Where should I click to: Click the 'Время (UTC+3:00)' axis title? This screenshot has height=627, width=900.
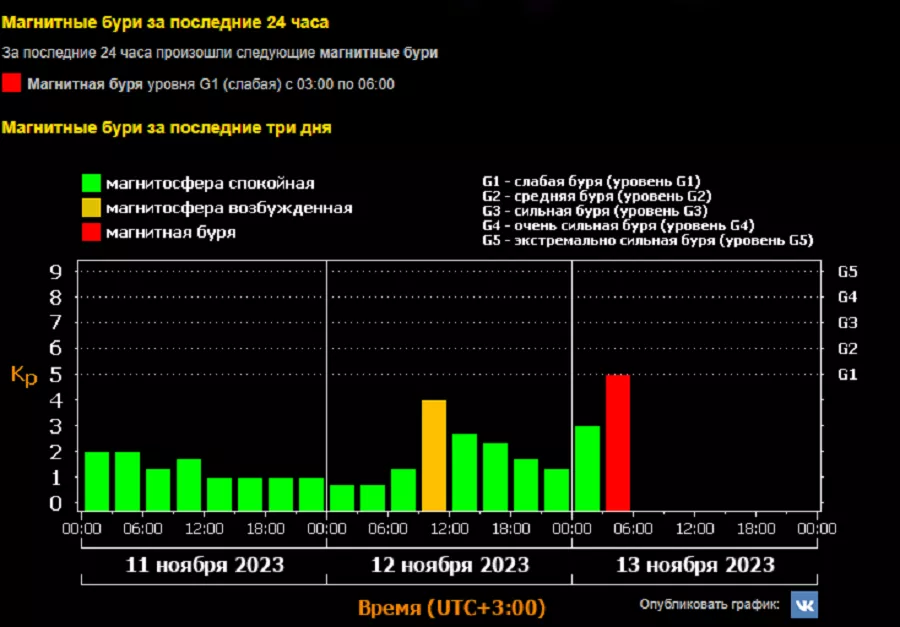(450, 608)
